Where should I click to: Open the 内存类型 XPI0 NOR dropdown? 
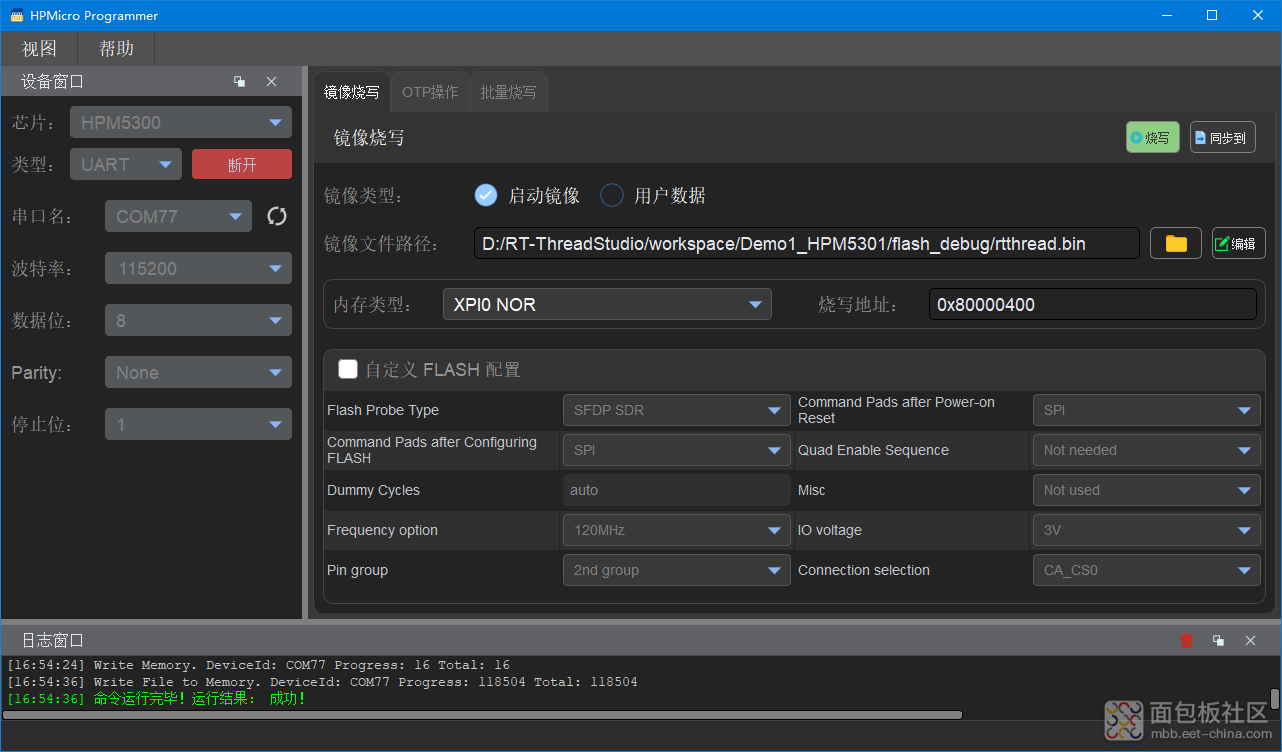(607, 304)
